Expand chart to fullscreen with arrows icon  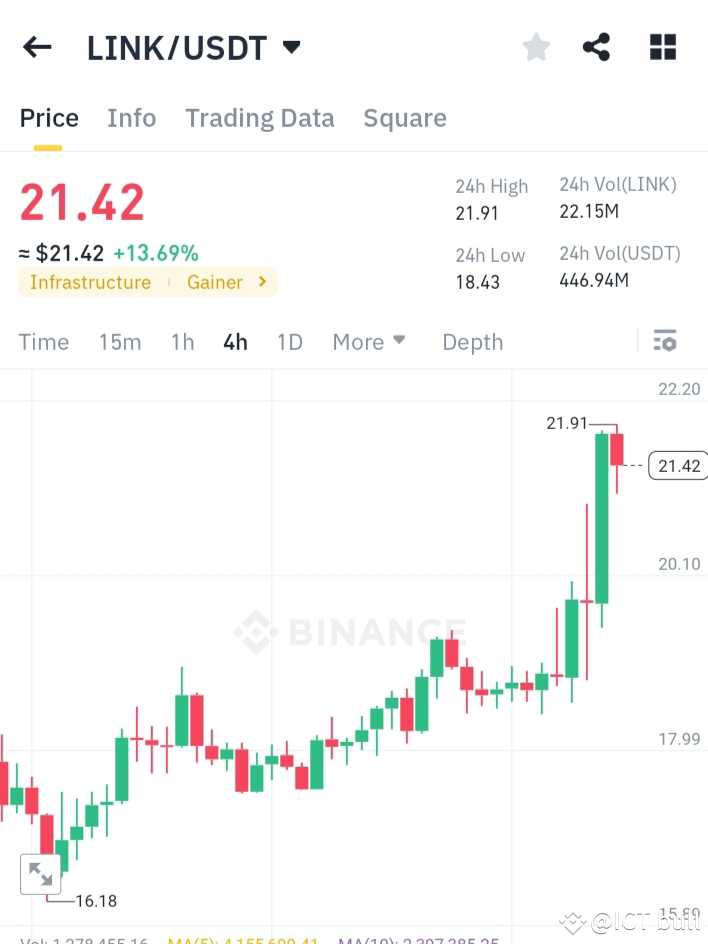coord(41,873)
